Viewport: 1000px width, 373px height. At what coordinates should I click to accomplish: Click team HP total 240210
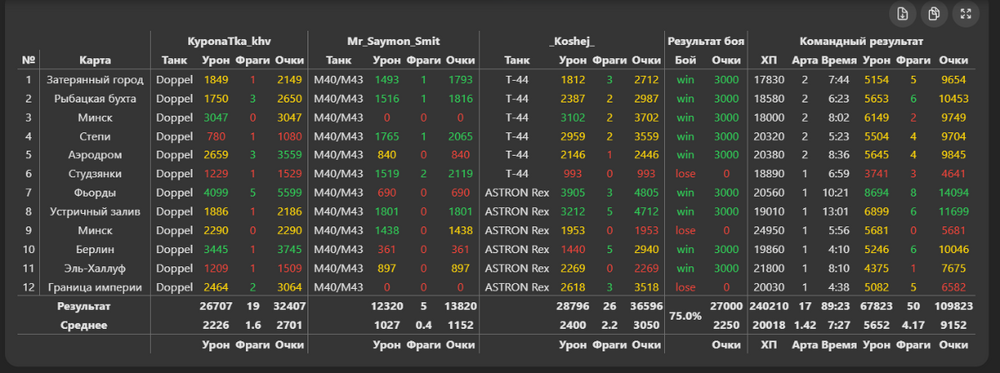(x=769, y=307)
